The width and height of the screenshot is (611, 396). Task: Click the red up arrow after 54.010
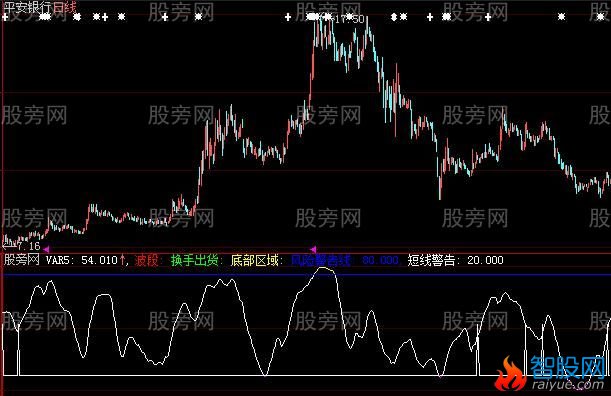tap(122, 260)
